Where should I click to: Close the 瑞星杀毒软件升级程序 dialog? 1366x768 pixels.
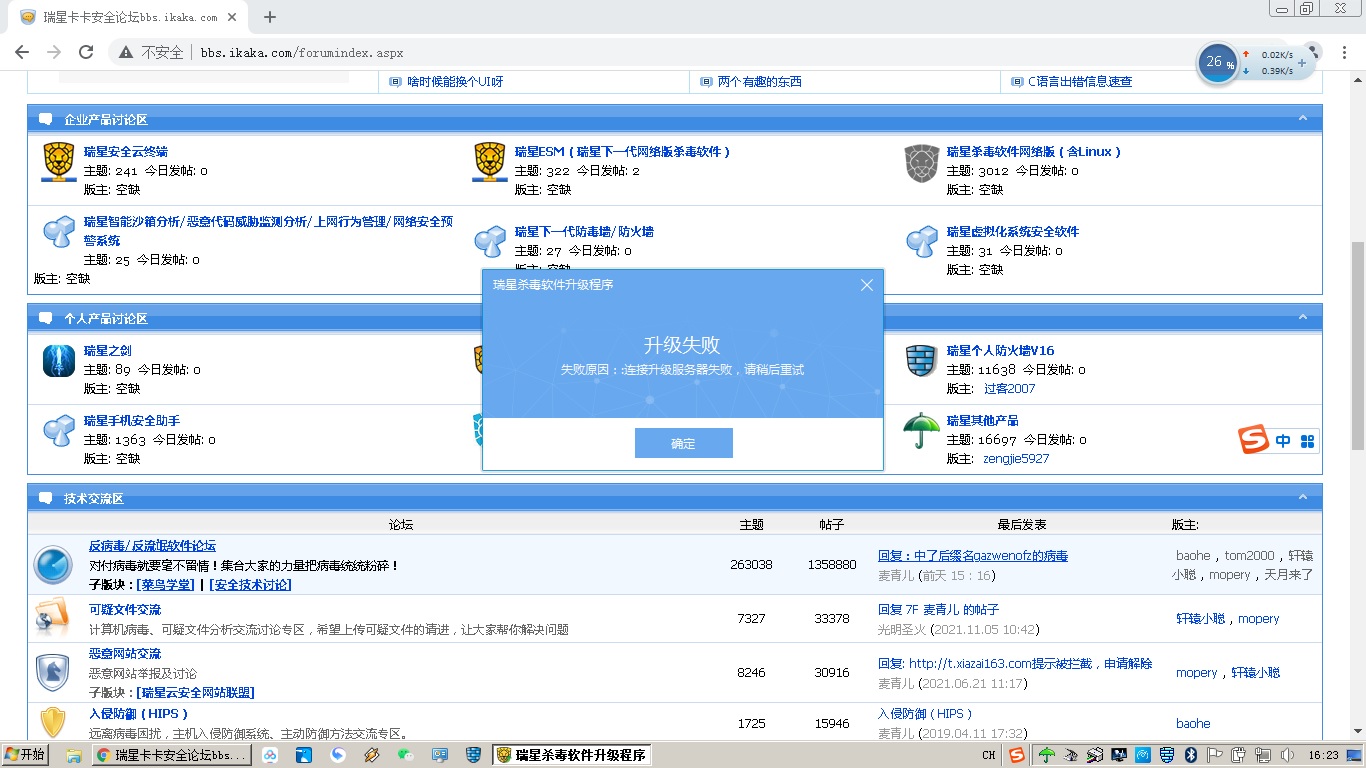867,285
